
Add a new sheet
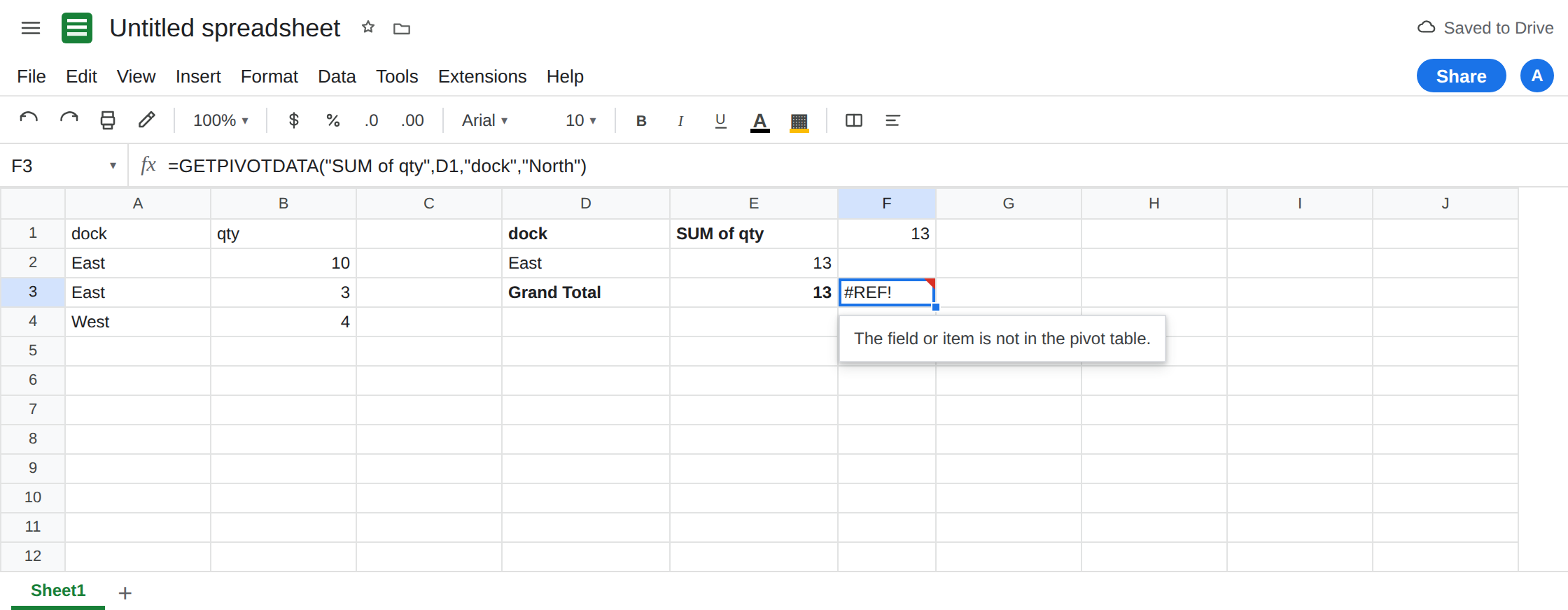click(x=125, y=593)
